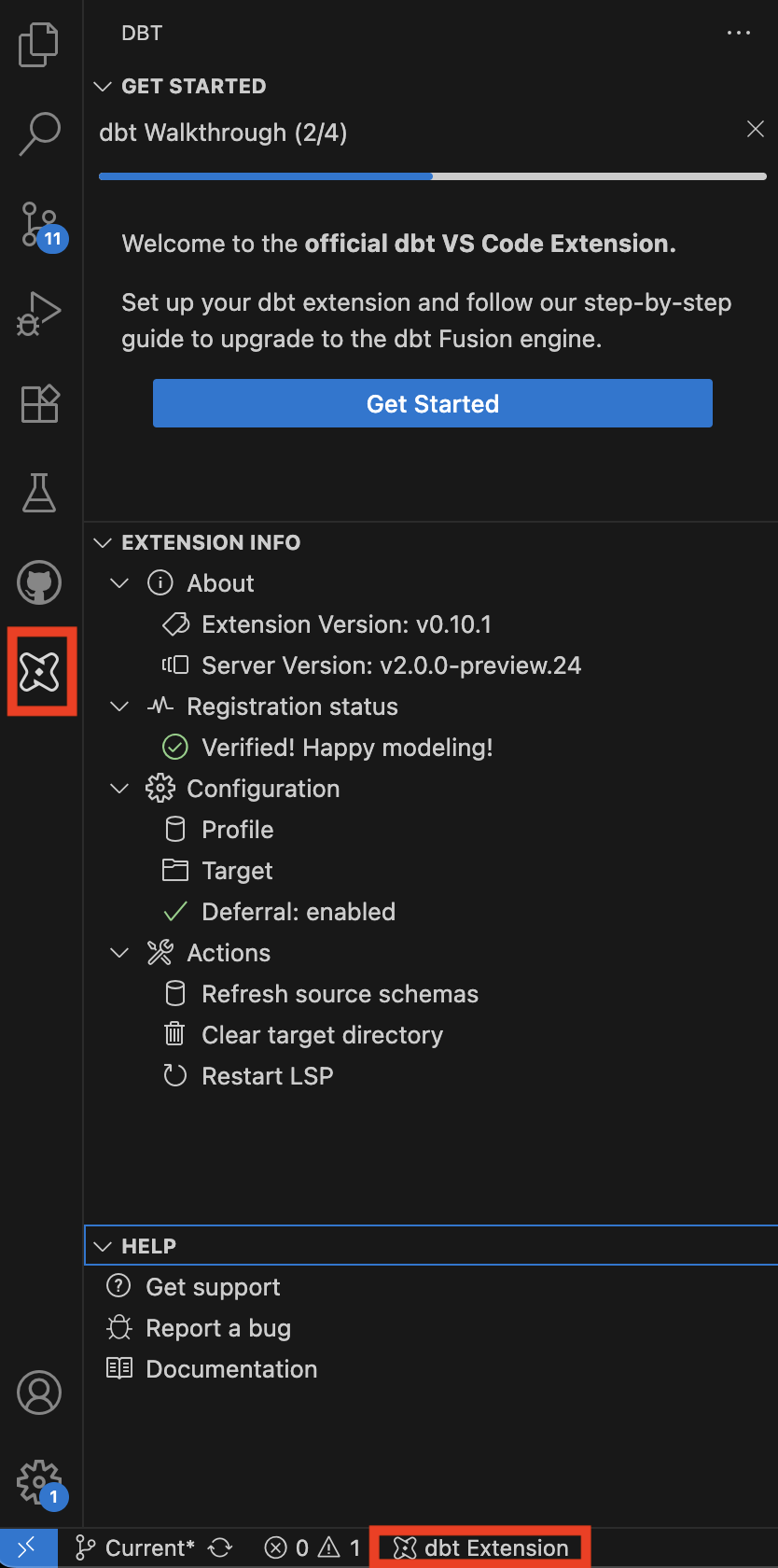Click the Get Started button
The height and width of the screenshot is (1568, 778).
(x=432, y=403)
